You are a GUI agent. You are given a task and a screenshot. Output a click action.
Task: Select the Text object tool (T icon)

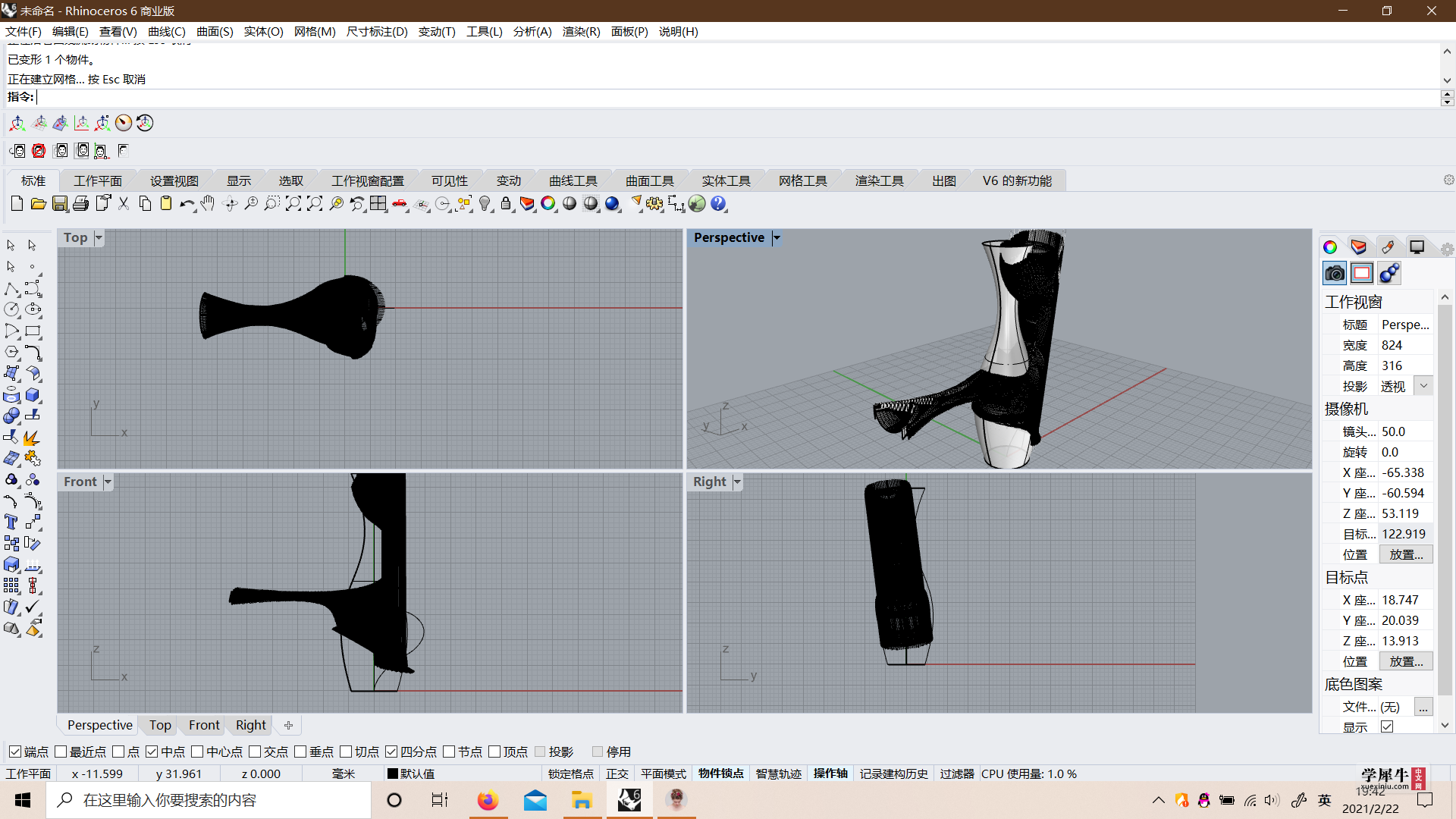11,522
